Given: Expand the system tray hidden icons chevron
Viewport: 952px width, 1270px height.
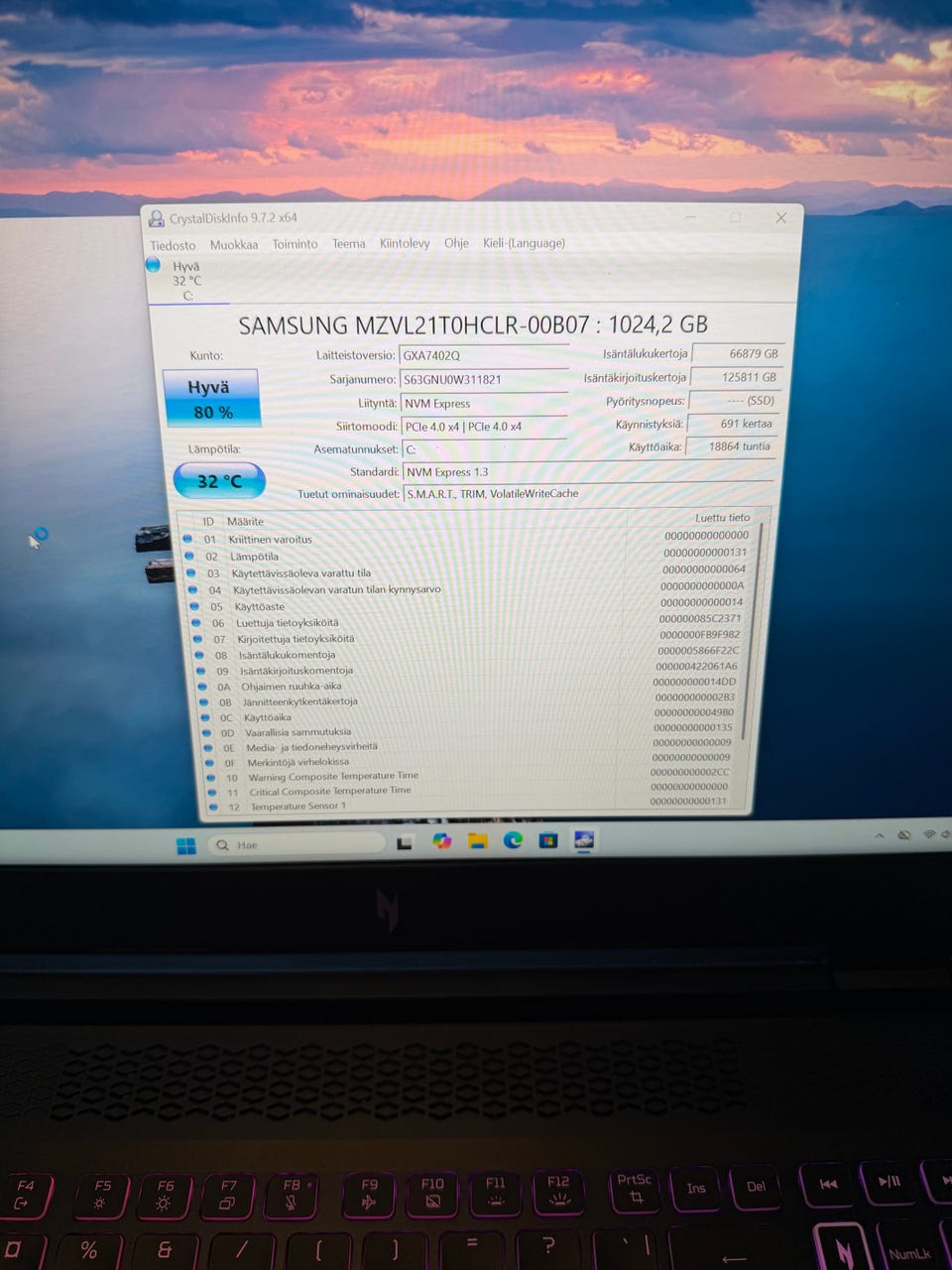Looking at the screenshot, I should pyautogui.click(x=879, y=836).
